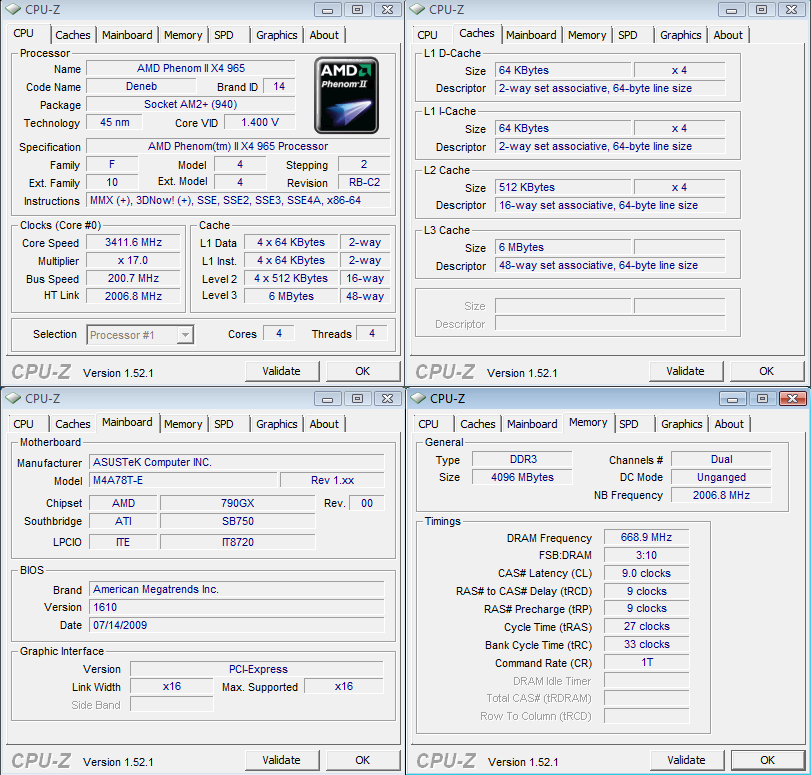Switch to Caches tab in CPU window
This screenshot has width=811, height=775.
tap(72, 35)
